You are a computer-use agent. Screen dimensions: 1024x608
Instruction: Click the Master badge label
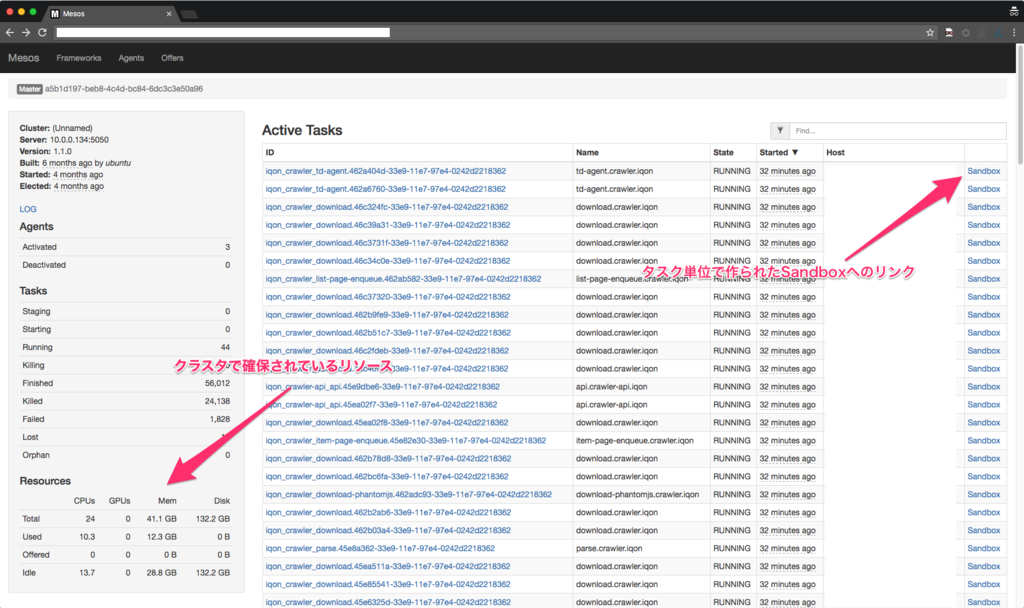[29, 89]
